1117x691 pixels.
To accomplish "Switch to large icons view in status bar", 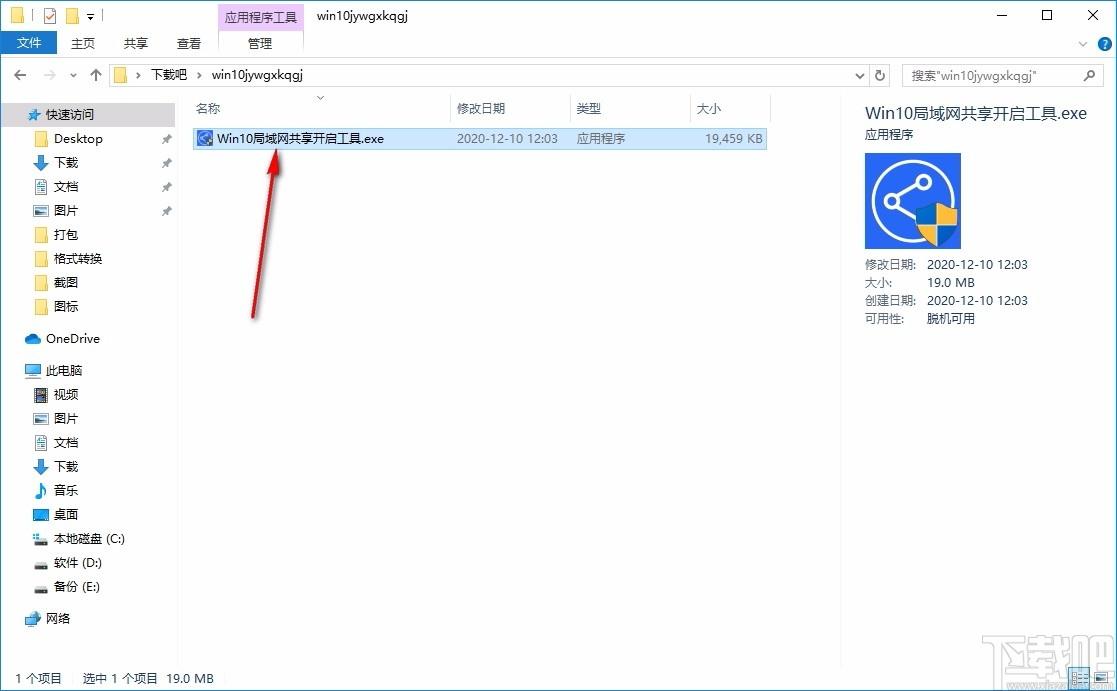I will click(1101, 678).
